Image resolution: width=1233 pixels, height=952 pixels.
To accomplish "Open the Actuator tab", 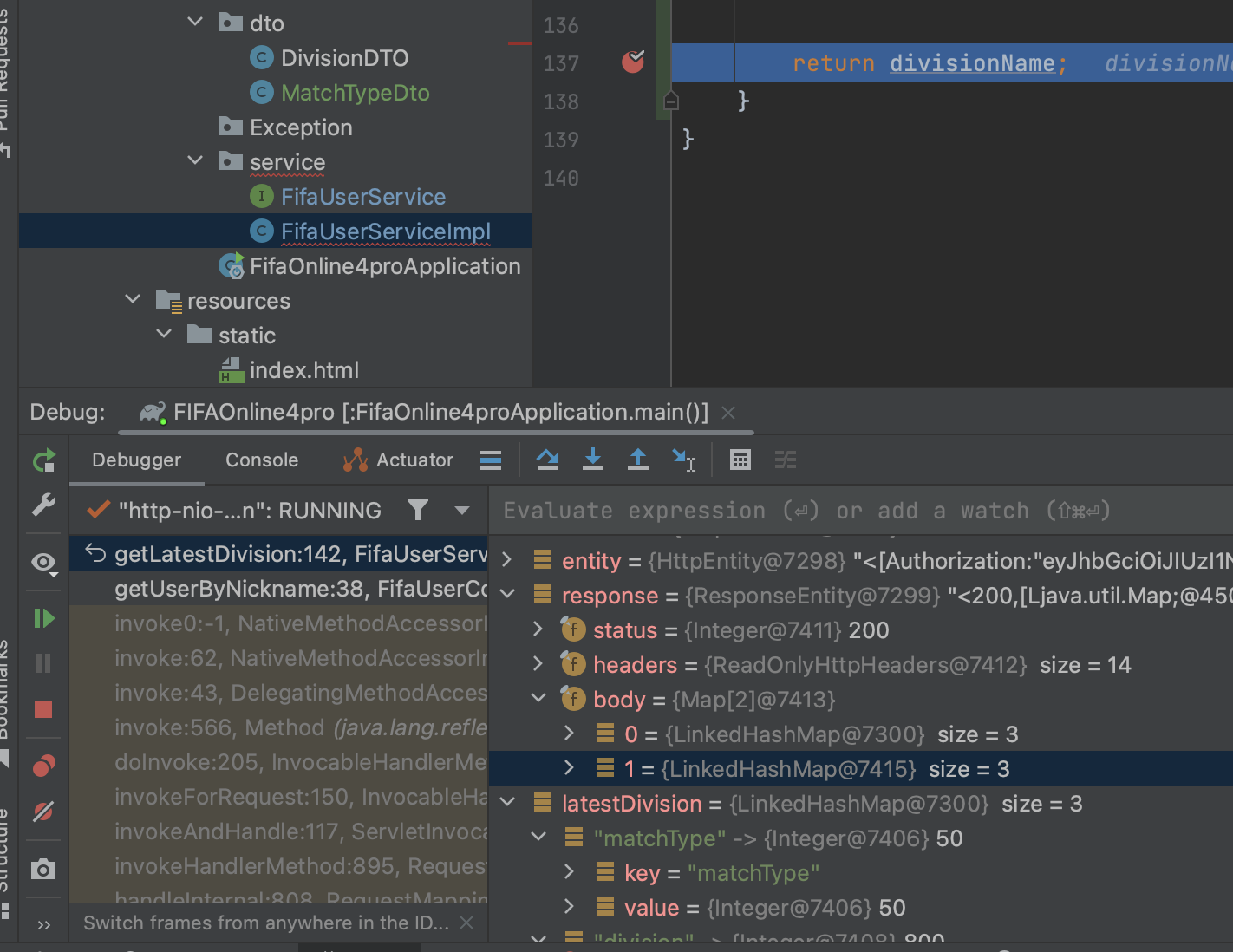I will point(399,460).
